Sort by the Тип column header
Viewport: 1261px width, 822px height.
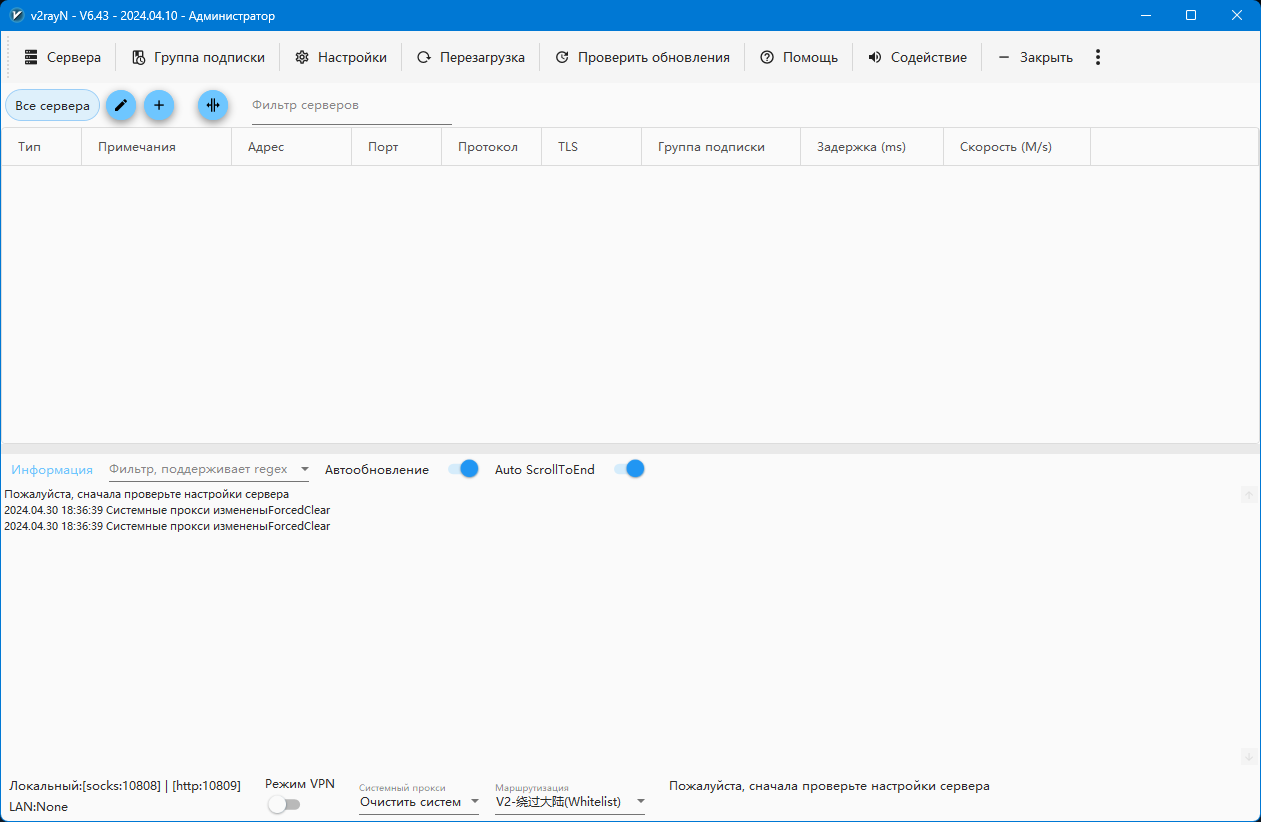tap(42, 147)
